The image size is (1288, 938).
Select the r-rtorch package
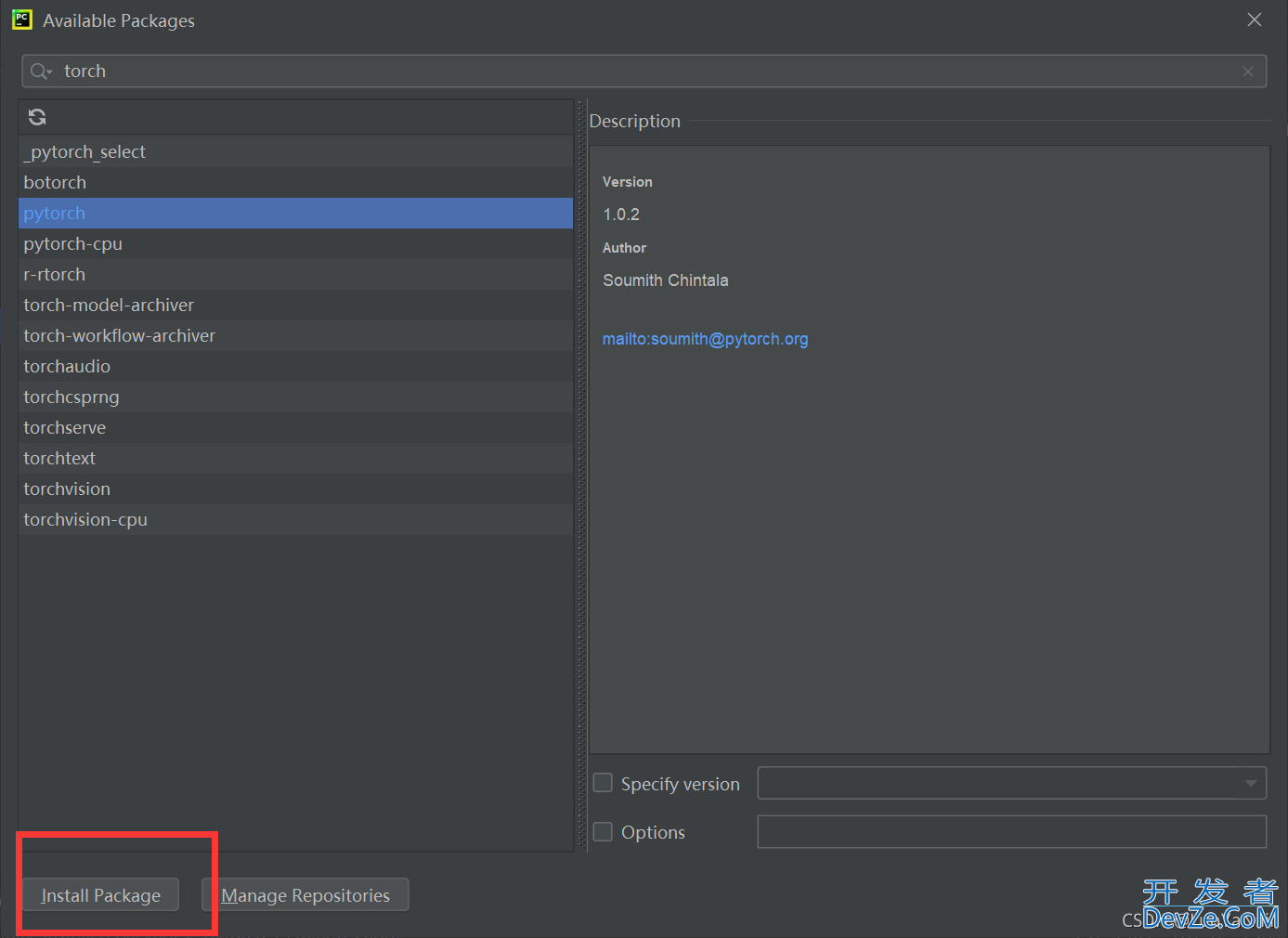(295, 274)
